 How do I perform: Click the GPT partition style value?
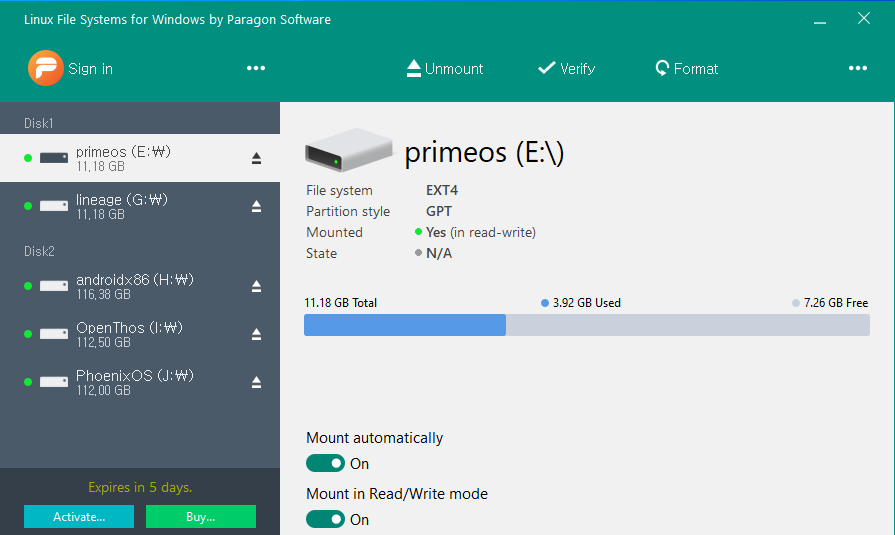pos(439,211)
